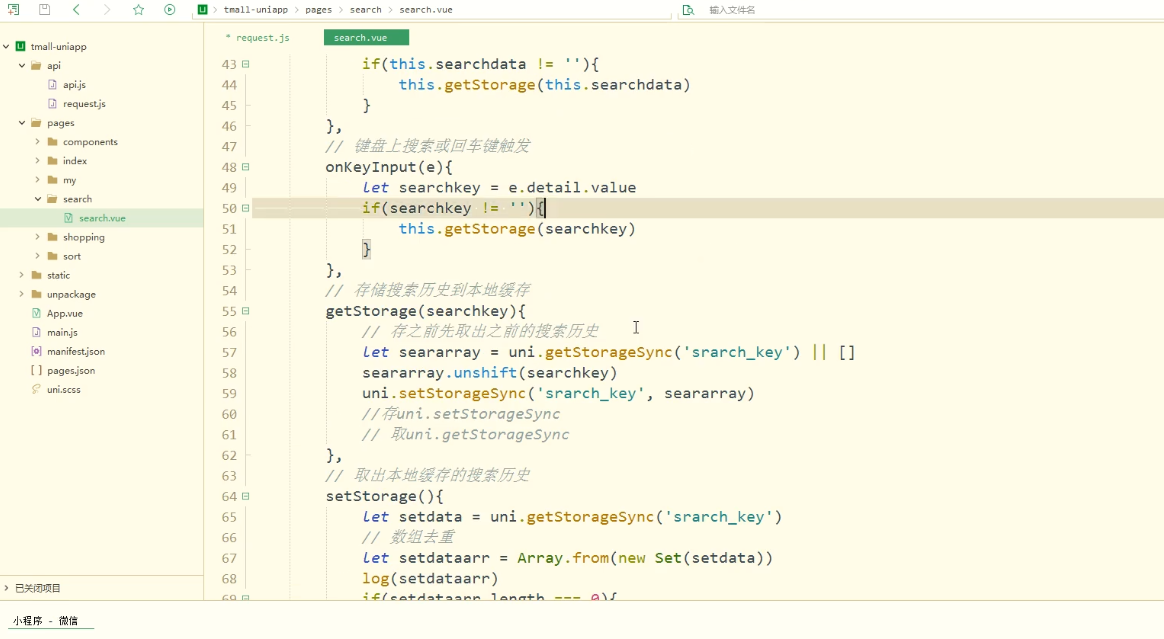Click search.vue in the breadcrumb
Image resolution: width=1164 pixels, height=639 pixels.
click(x=425, y=10)
